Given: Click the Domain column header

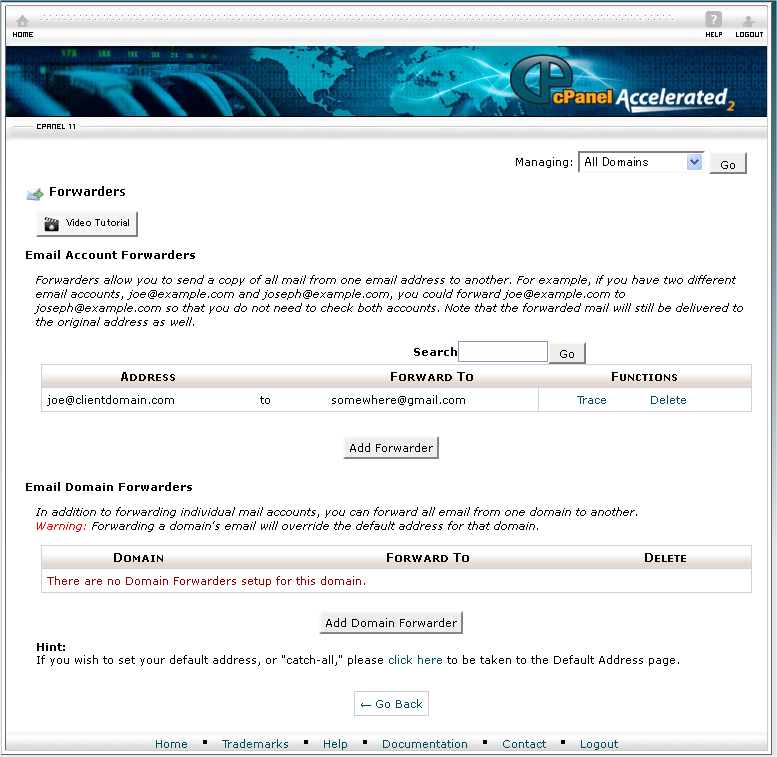Looking at the screenshot, I should (138, 558).
